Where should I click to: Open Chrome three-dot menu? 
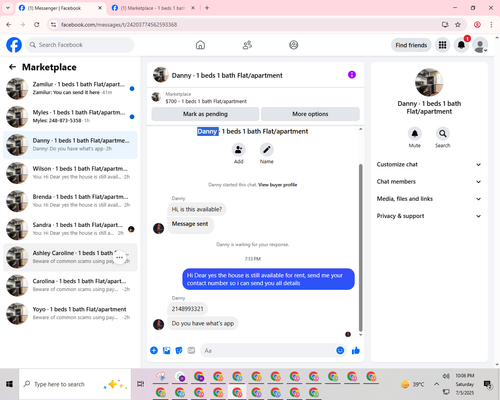coord(491,24)
